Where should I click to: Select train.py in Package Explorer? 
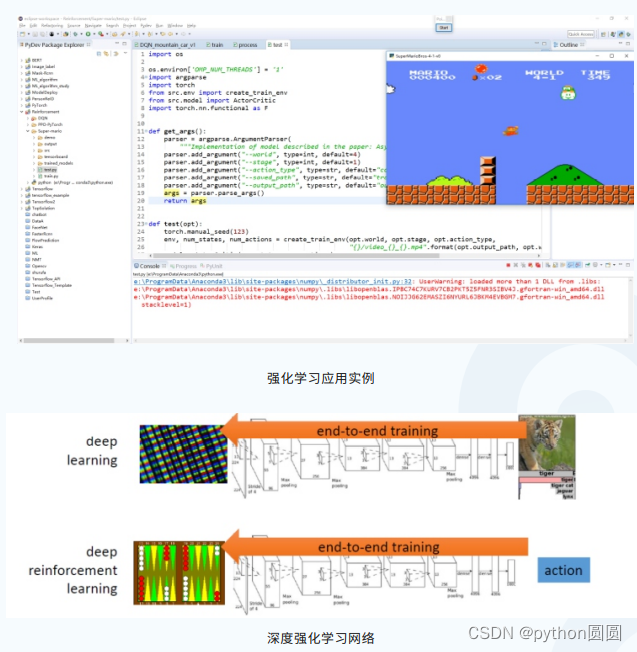pos(48,176)
